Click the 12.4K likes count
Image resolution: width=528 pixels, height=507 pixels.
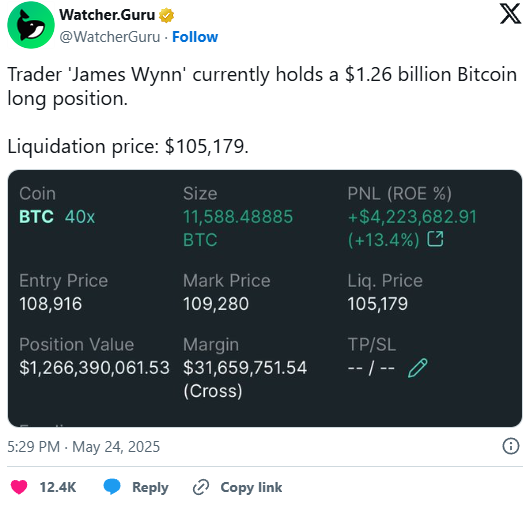click(58, 487)
